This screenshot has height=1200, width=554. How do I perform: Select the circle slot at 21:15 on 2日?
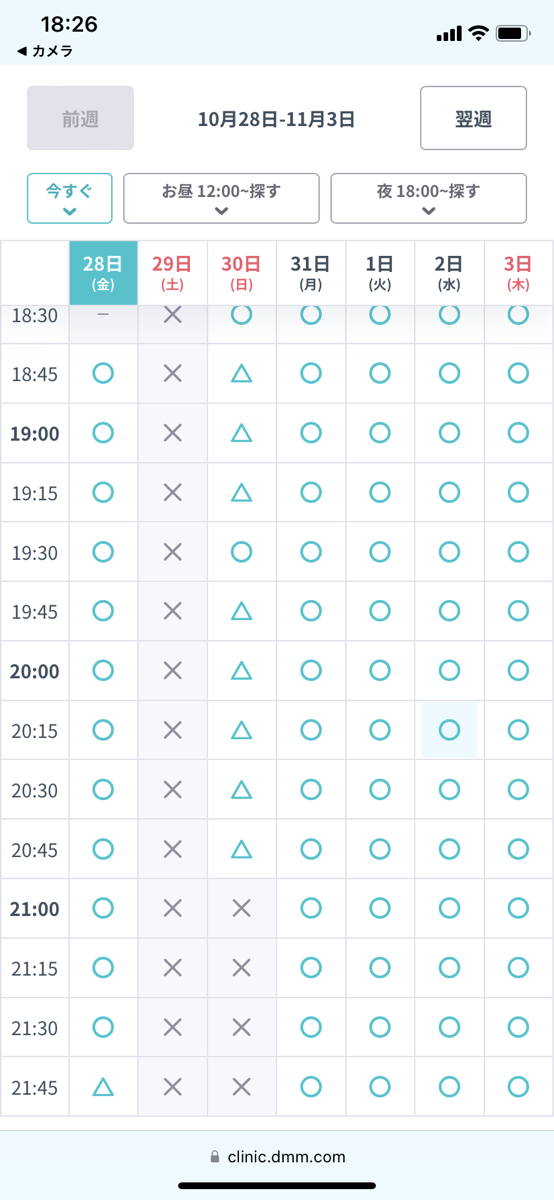pos(449,968)
